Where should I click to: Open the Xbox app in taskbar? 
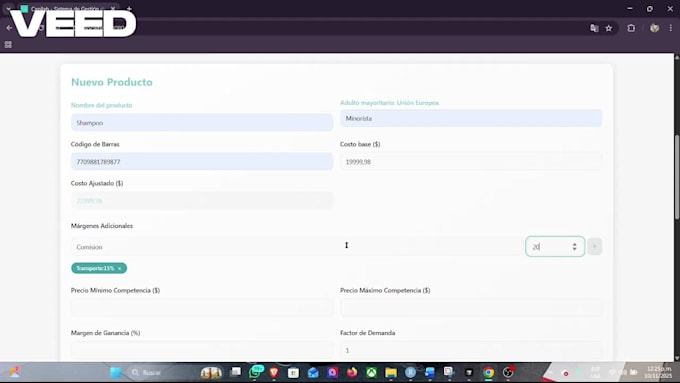(x=372, y=372)
